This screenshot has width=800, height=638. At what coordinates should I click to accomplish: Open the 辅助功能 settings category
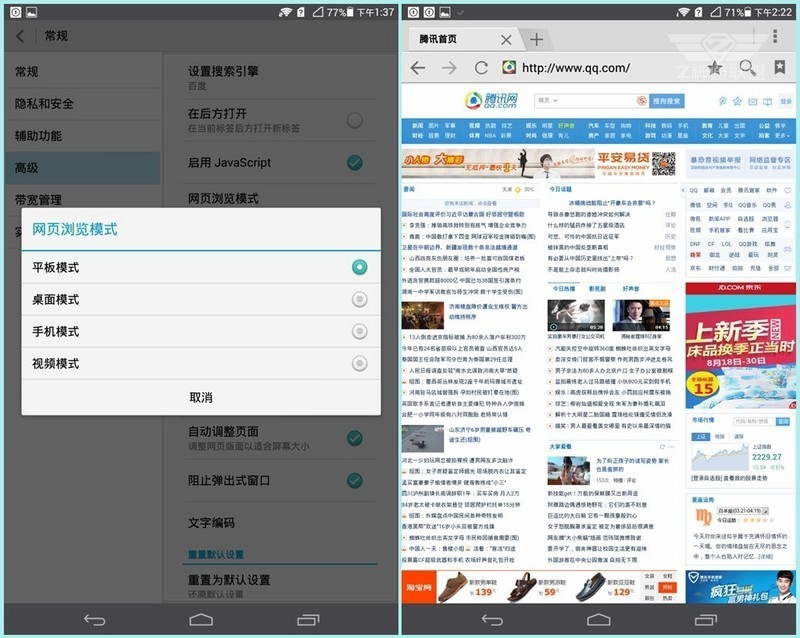coord(82,136)
